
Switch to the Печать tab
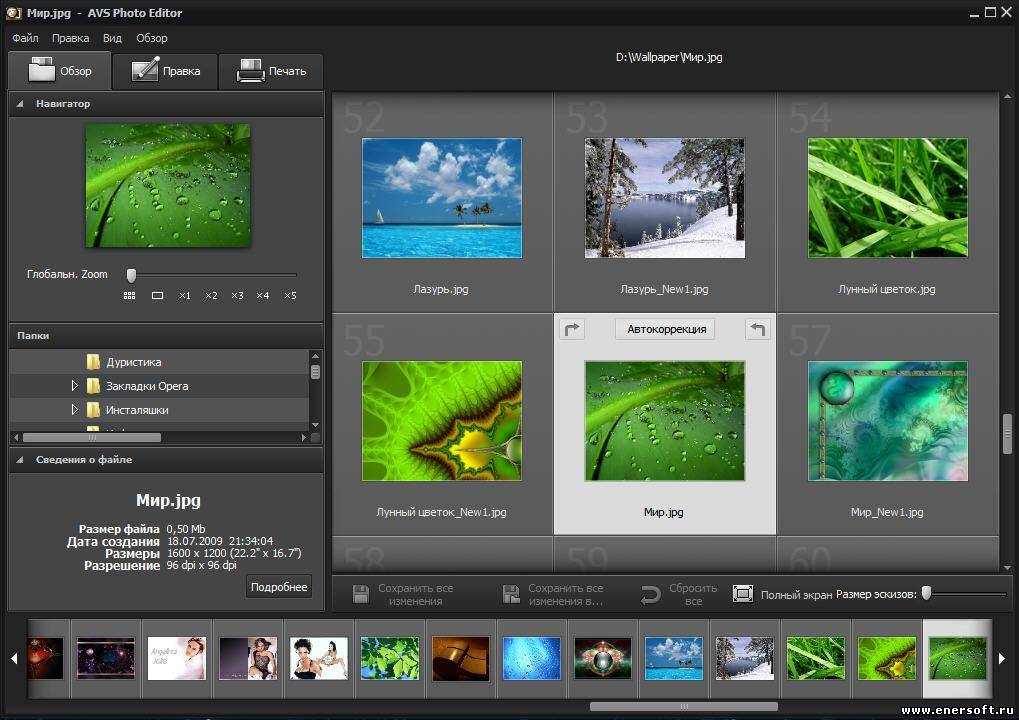point(270,71)
